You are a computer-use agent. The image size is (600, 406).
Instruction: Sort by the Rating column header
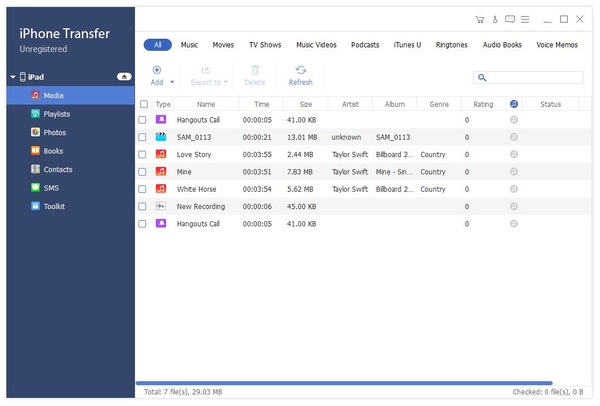pos(483,104)
